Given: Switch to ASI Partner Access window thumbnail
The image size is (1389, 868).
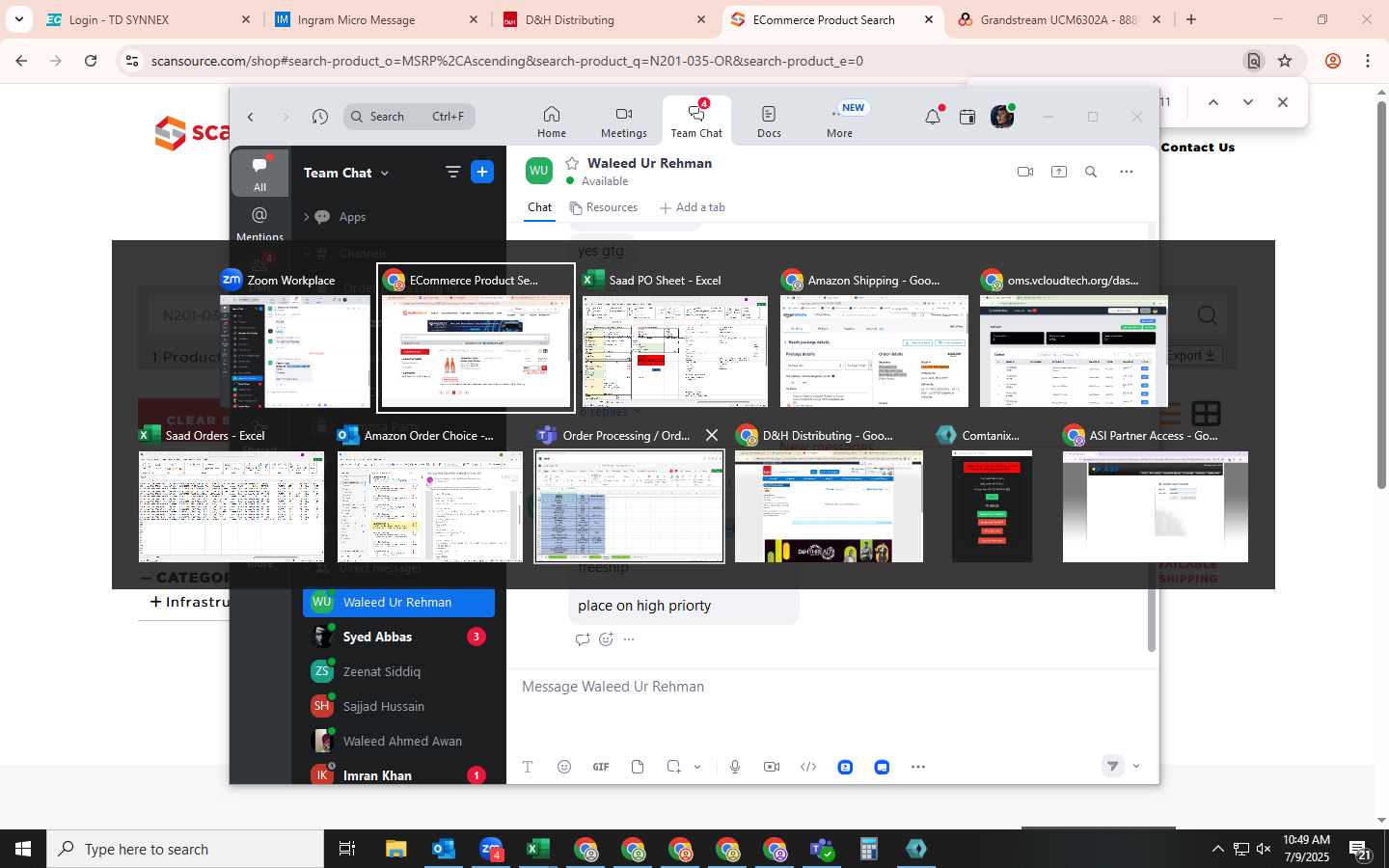Looking at the screenshot, I should (1156, 493).
